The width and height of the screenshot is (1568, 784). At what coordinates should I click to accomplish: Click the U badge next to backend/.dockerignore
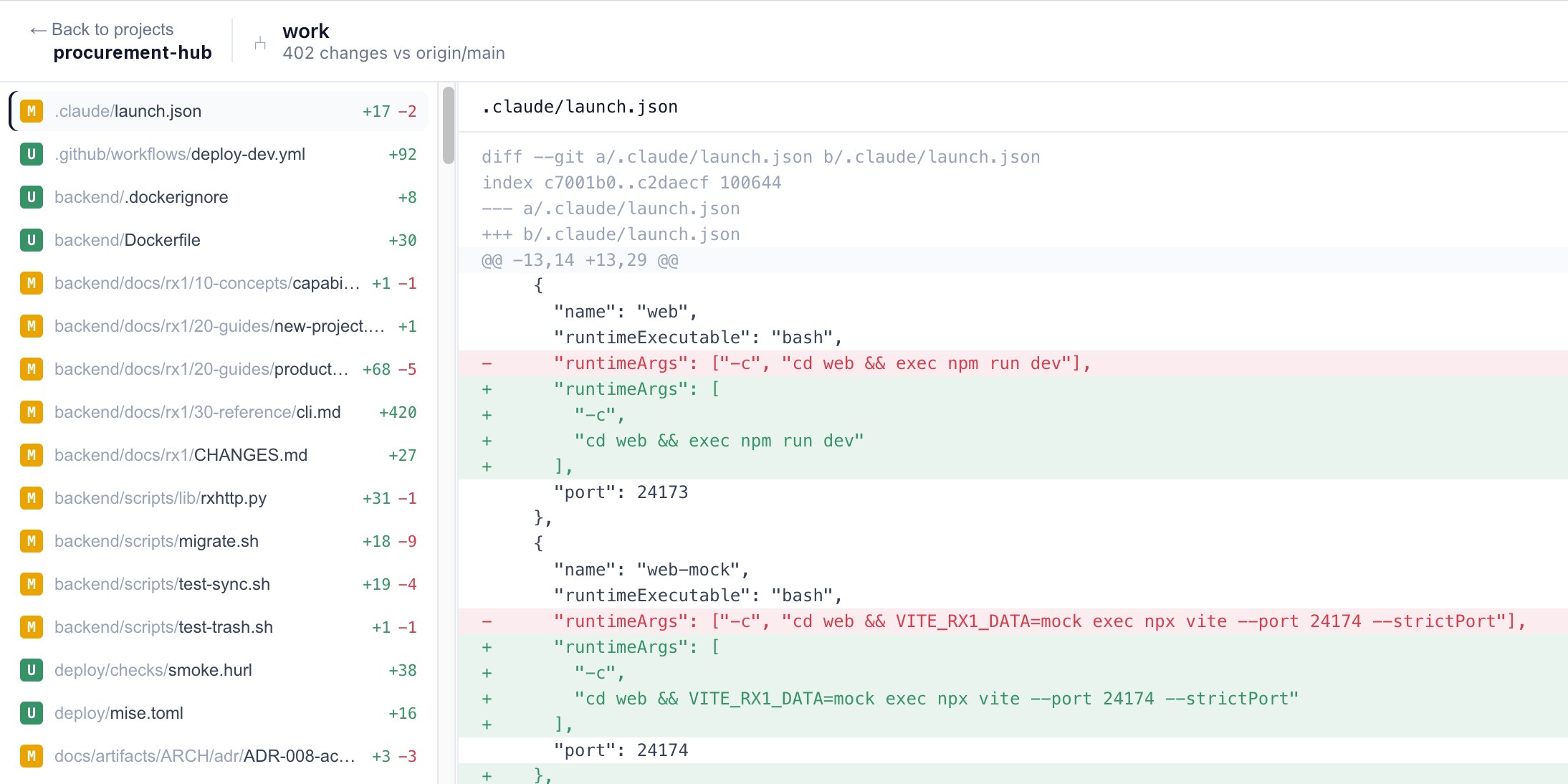pyautogui.click(x=32, y=197)
